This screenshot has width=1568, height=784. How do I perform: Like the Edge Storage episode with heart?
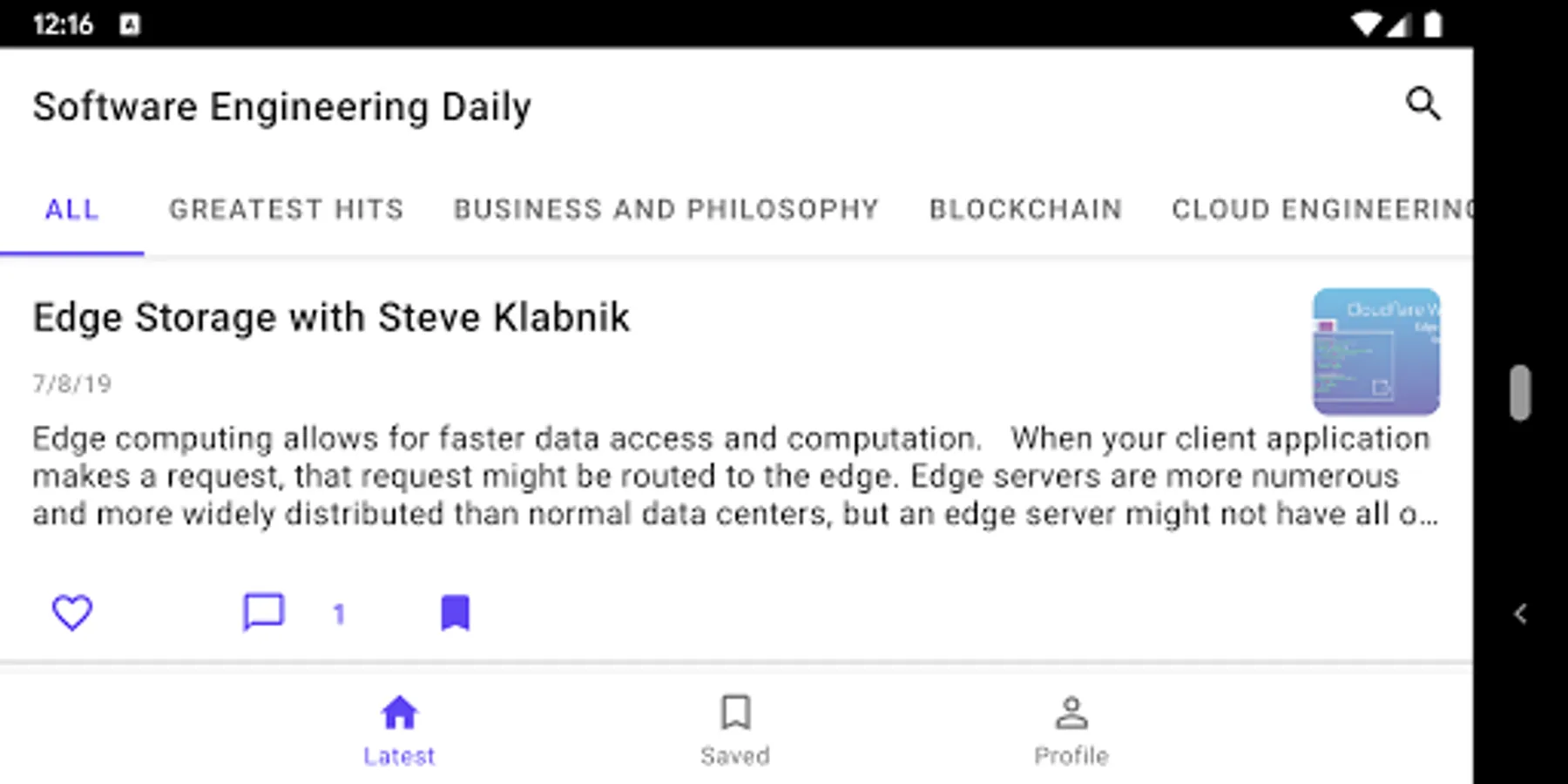pyautogui.click(x=72, y=612)
